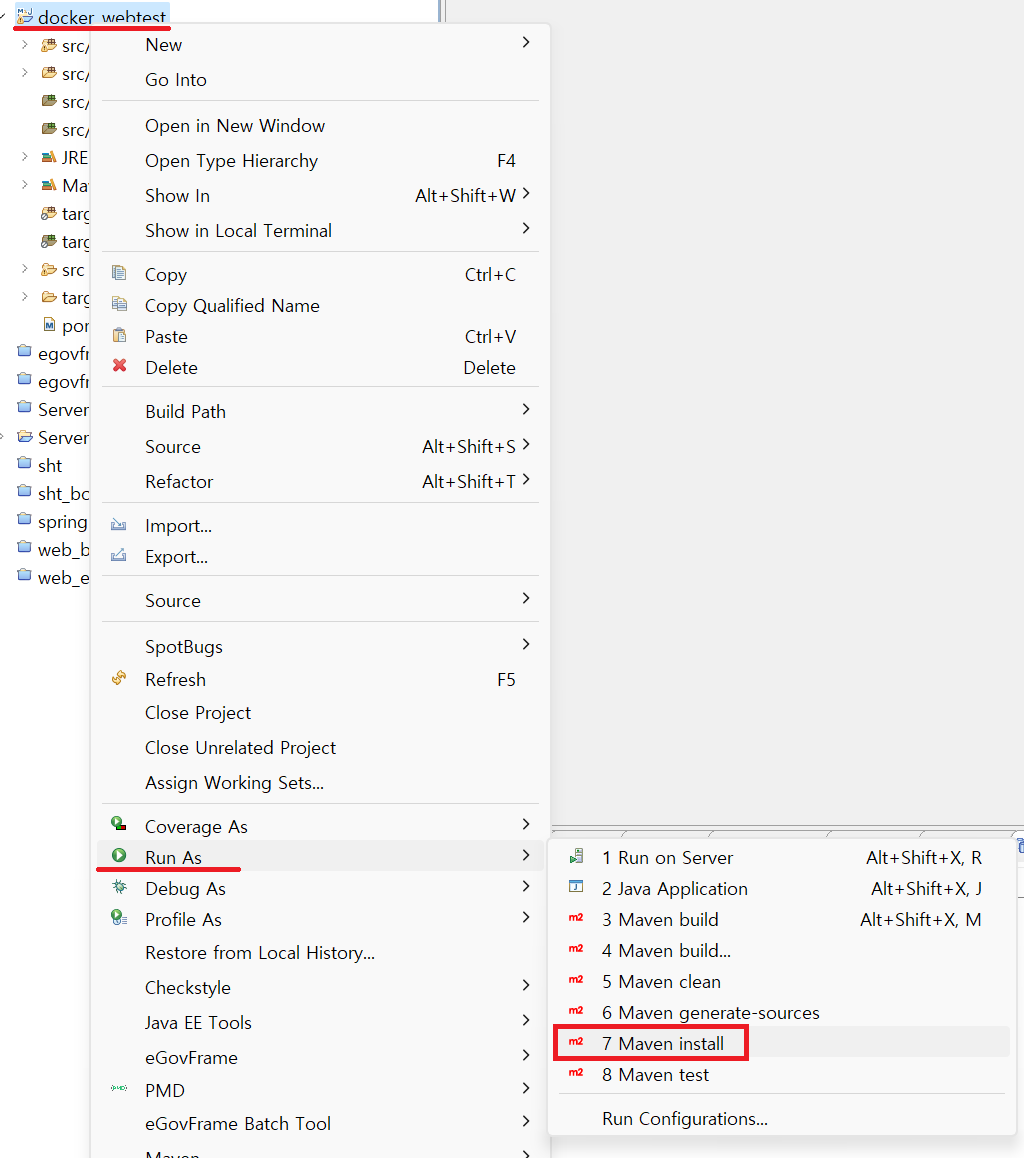1024x1158 pixels.
Task: Click the Refresh icon
Action: (120, 678)
